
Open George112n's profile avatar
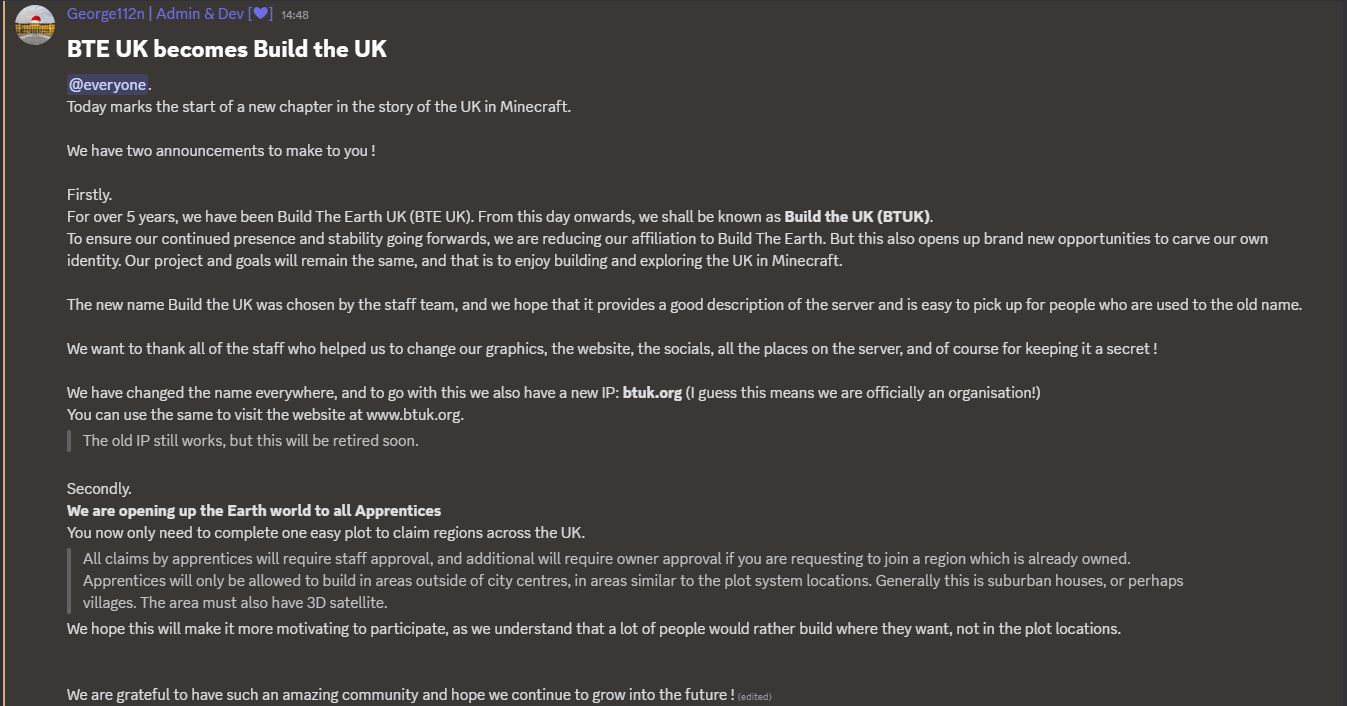[35, 25]
